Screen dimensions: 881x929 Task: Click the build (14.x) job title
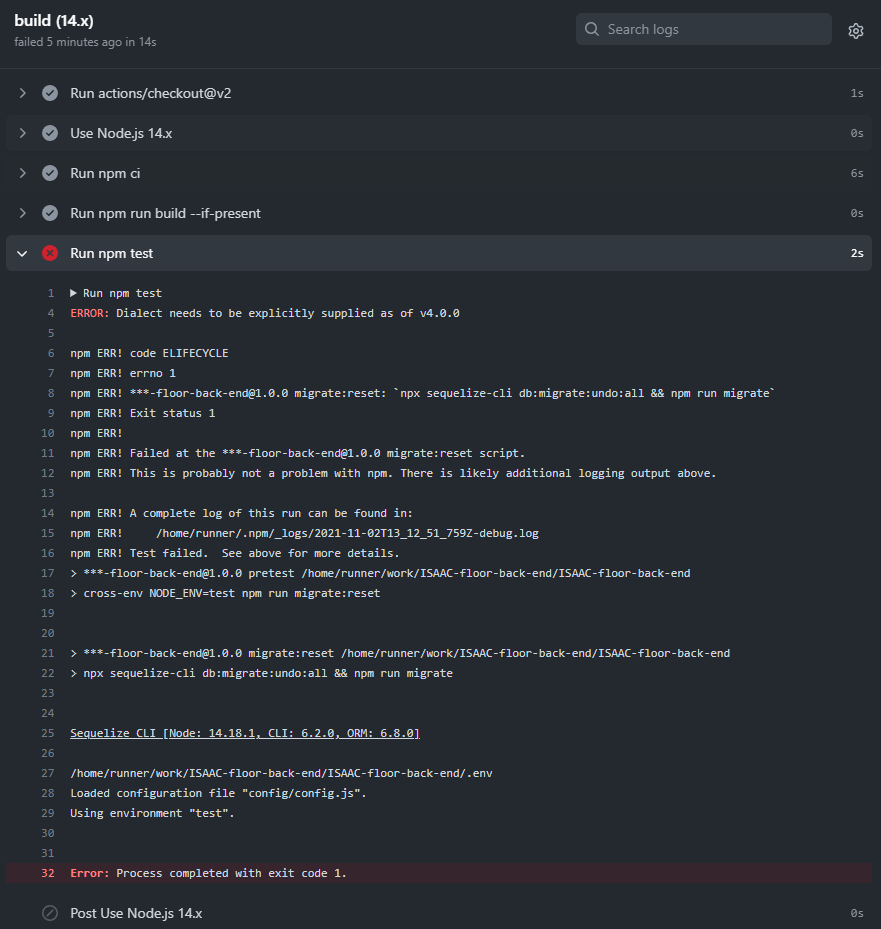coord(55,19)
